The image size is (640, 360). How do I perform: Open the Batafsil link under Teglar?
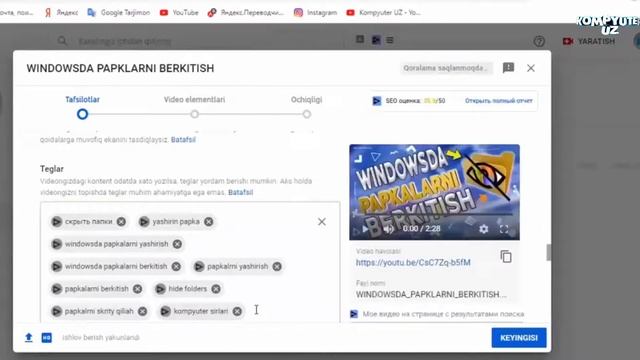[x=240, y=192]
